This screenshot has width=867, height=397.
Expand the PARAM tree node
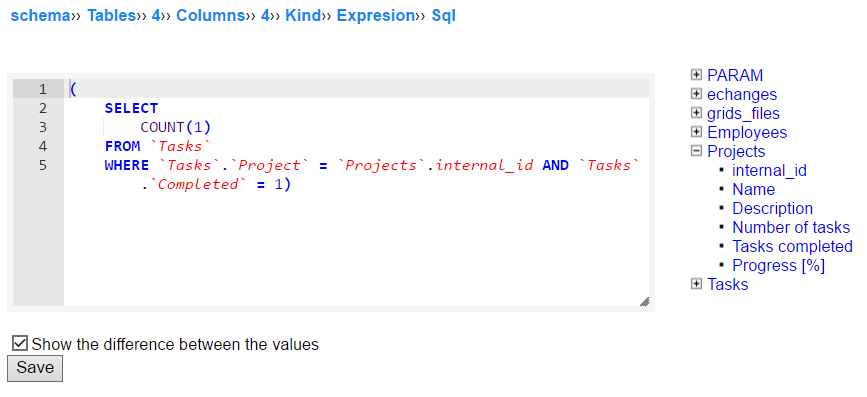tap(696, 75)
